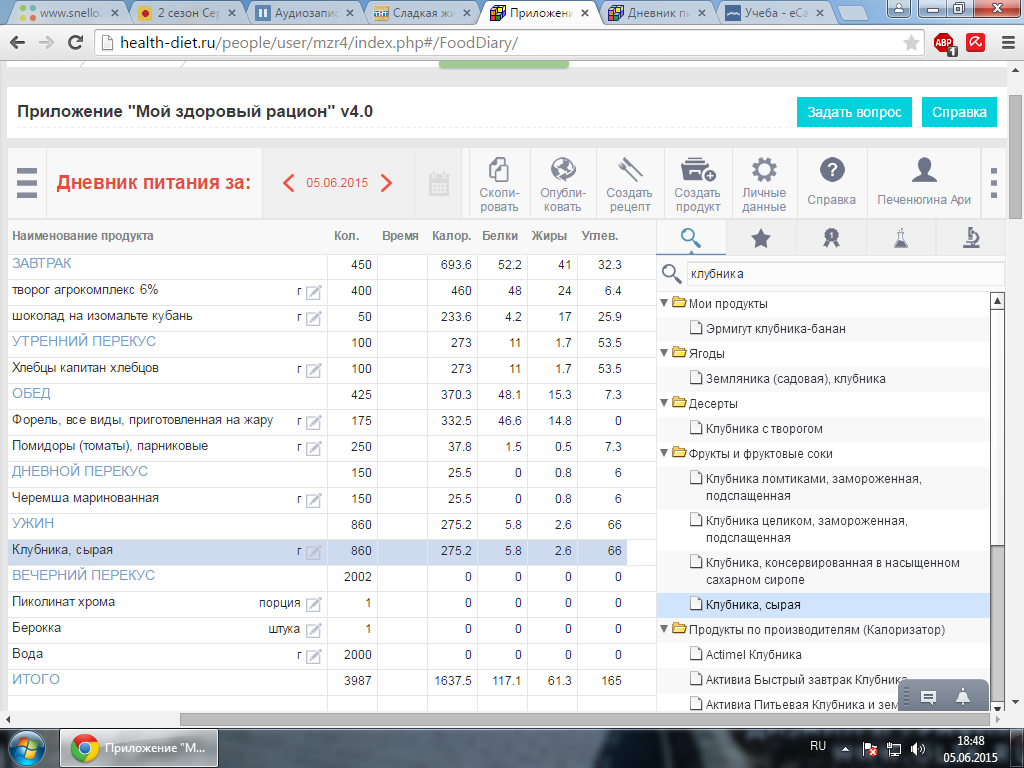The image size is (1024, 768).
Task: Advance to next day with right arrow
Action: 387,183
